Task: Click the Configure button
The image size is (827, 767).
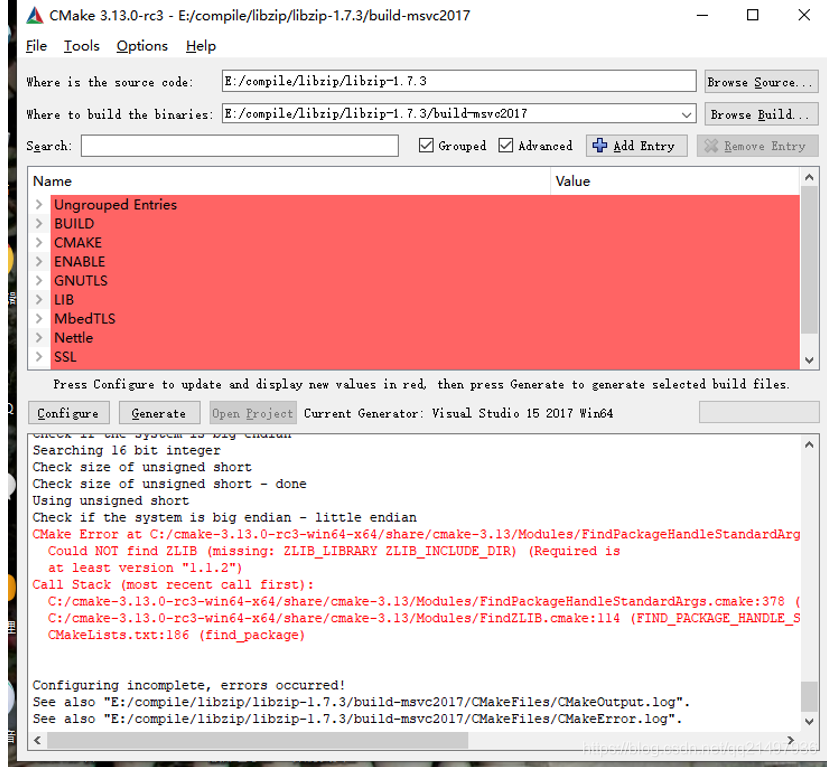Action: (x=69, y=413)
